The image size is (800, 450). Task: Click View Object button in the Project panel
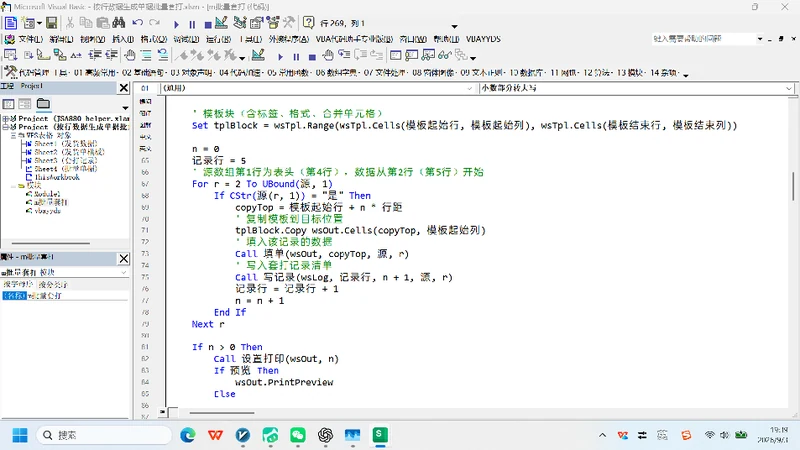point(24,104)
